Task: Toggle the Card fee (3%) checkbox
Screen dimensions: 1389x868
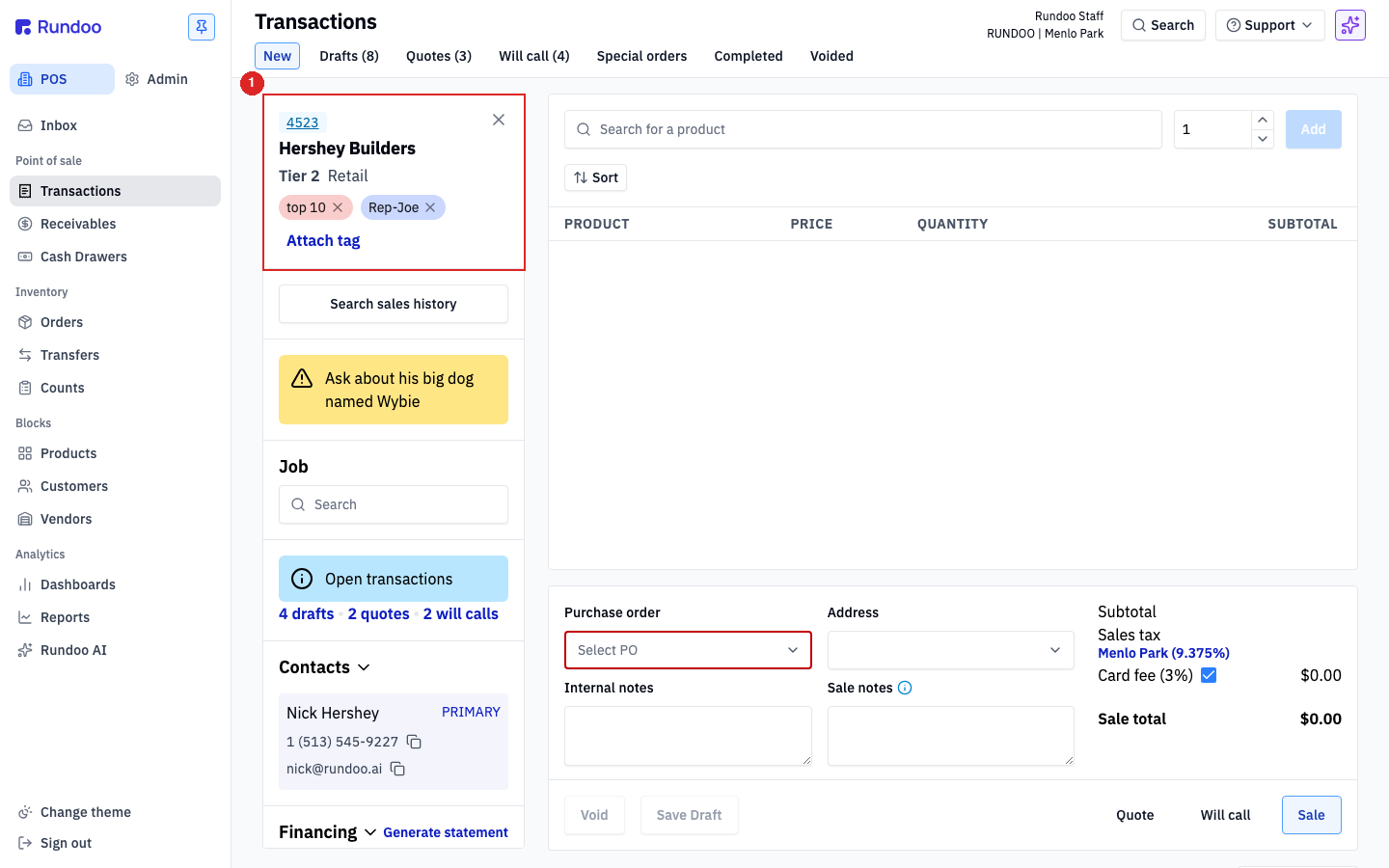Action: (x=1209, y=675)
